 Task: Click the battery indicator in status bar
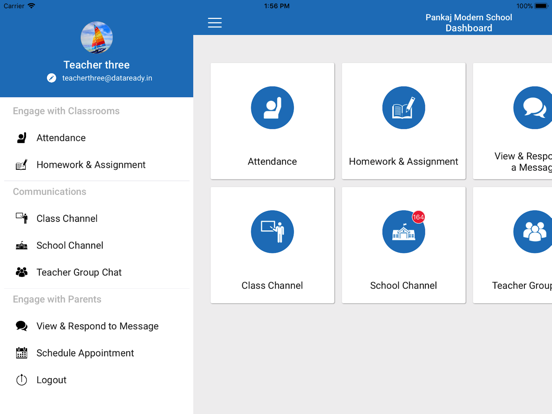541,6
